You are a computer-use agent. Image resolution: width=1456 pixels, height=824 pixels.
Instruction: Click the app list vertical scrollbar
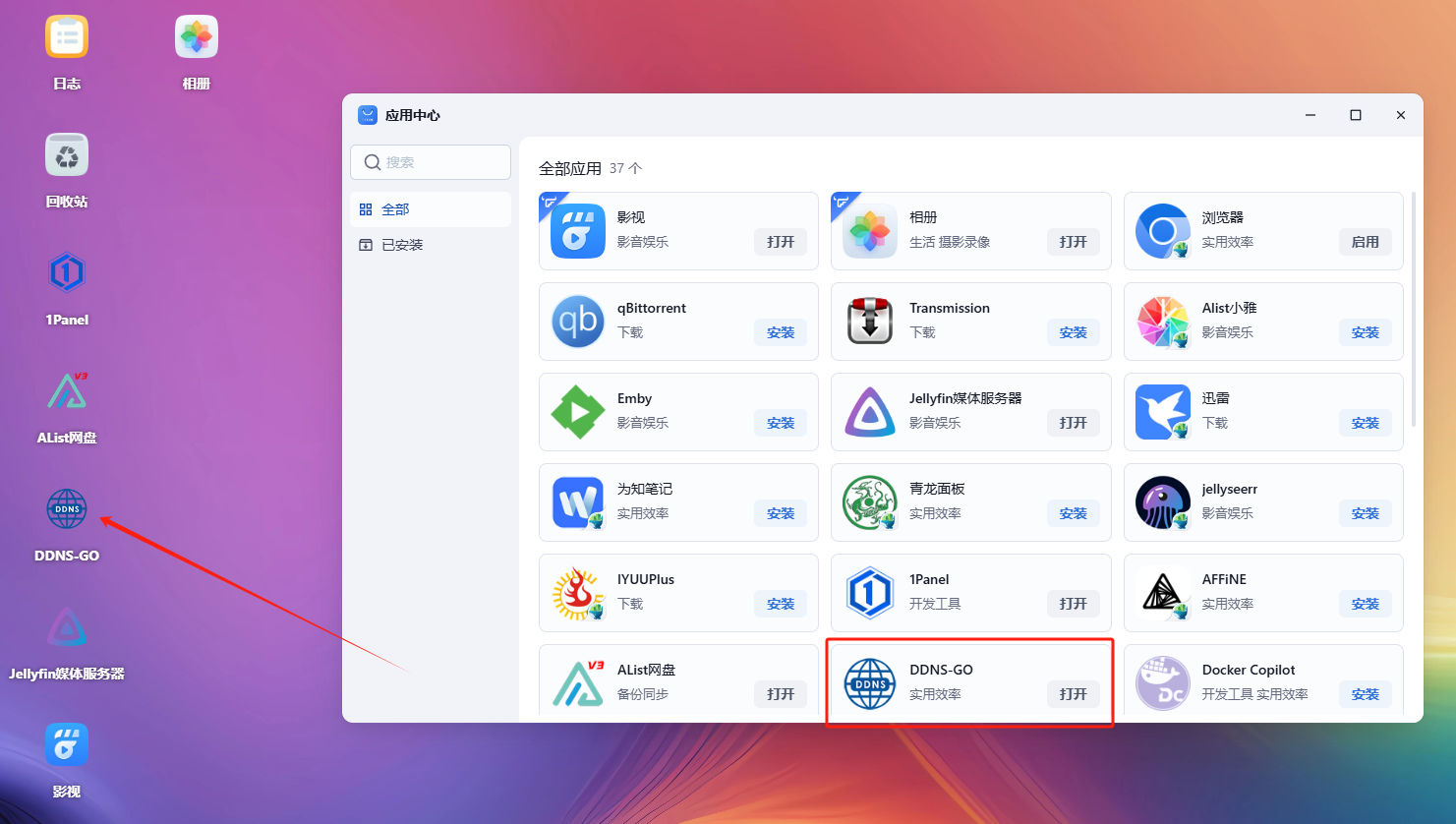pyautogui.click(x=1414, y=310)
